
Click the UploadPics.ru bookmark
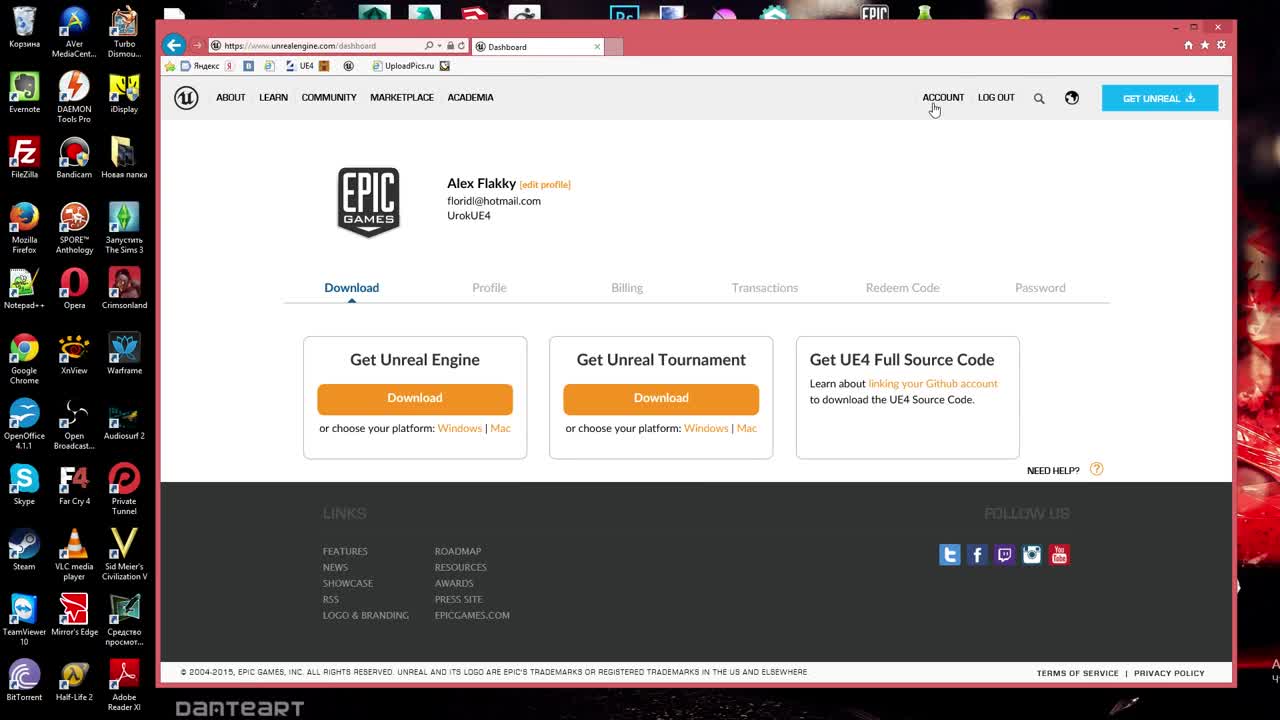point(403,66)
